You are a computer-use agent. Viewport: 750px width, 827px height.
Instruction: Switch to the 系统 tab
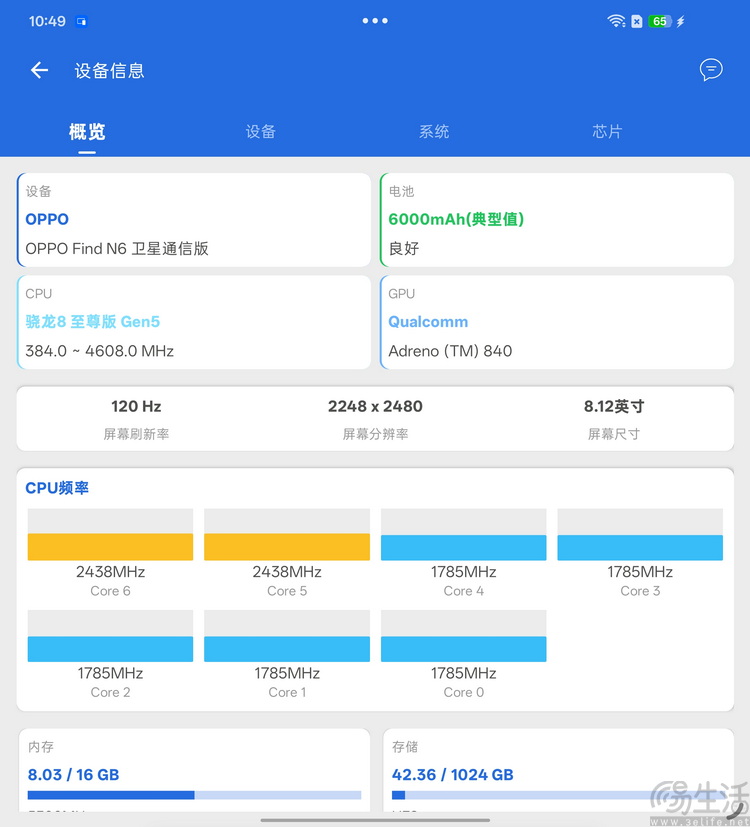[x=434, y=132]
